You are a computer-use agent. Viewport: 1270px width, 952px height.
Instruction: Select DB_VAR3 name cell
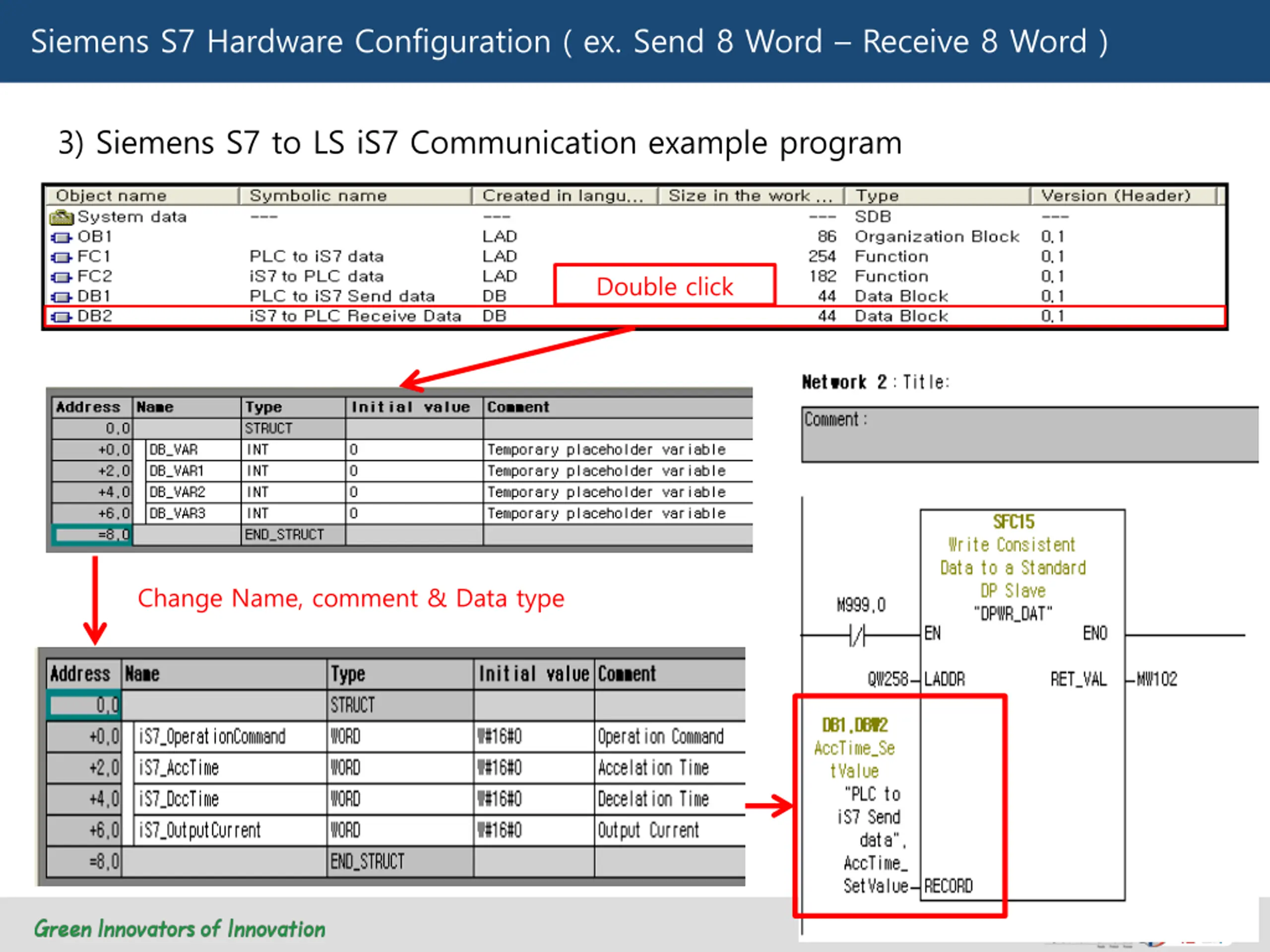pos(193,514)
